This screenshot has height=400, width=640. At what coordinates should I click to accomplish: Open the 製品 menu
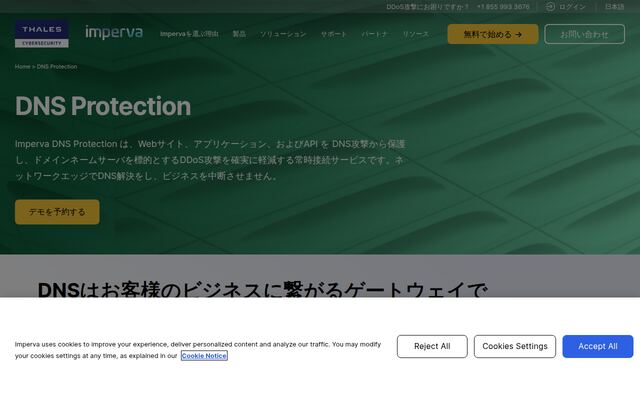click(x=239, y=34)
